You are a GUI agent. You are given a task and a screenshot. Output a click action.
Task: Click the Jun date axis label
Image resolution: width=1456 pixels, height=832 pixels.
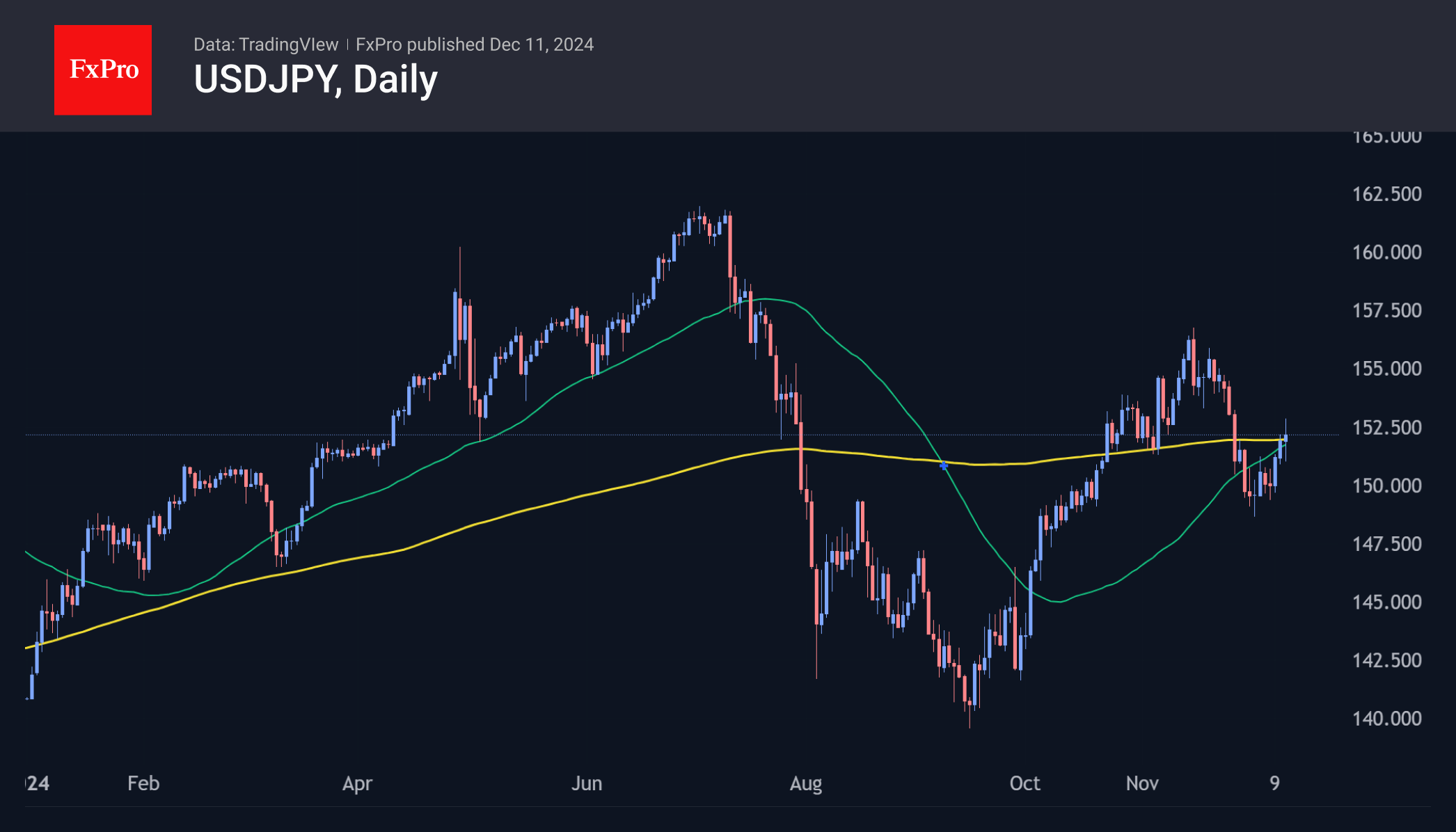[x=587, y=783]
